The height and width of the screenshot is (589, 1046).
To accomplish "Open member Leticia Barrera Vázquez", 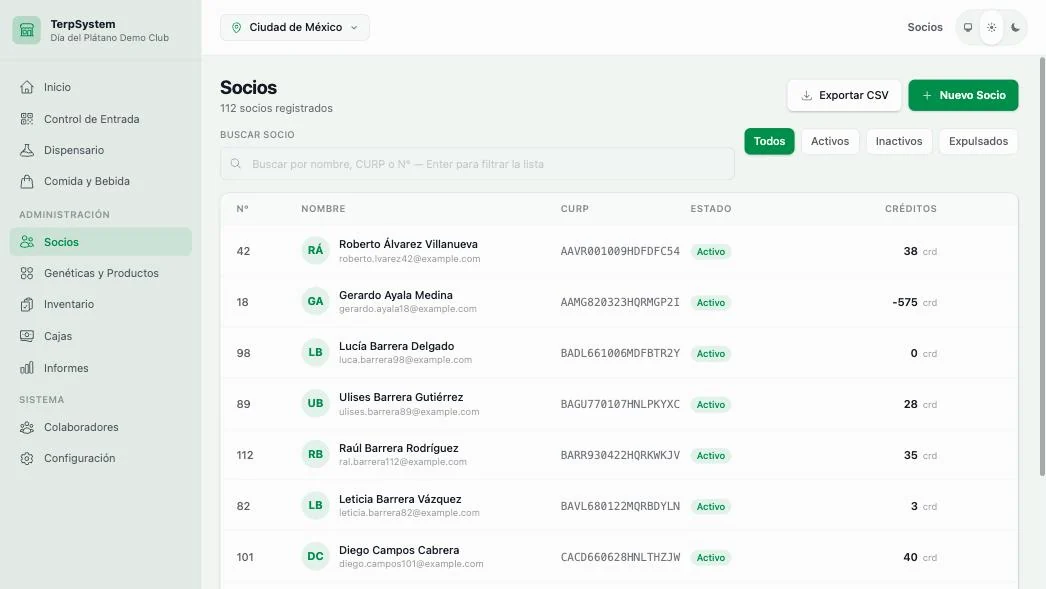I will coord(400,499).
